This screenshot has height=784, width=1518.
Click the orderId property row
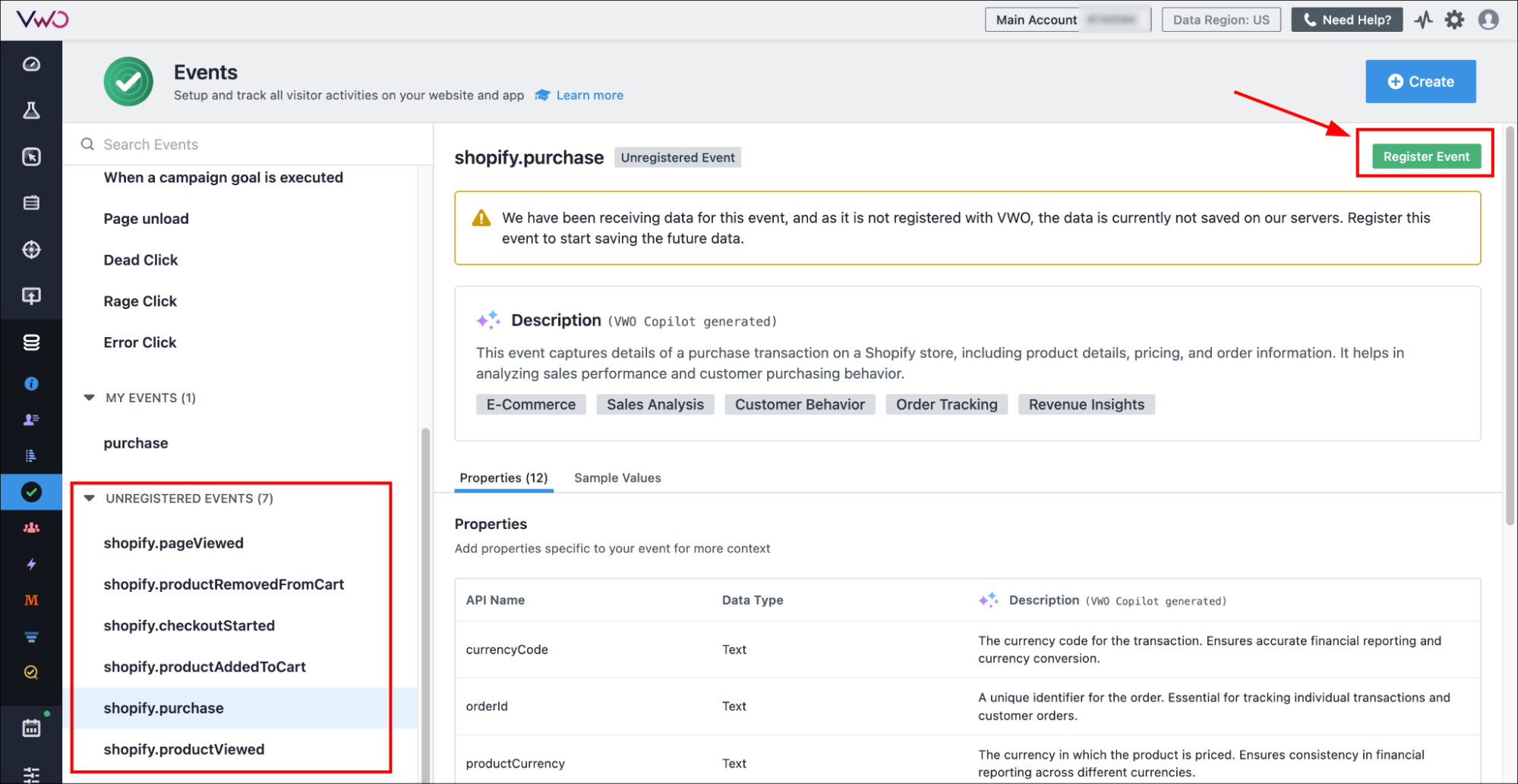coord(967,707)
